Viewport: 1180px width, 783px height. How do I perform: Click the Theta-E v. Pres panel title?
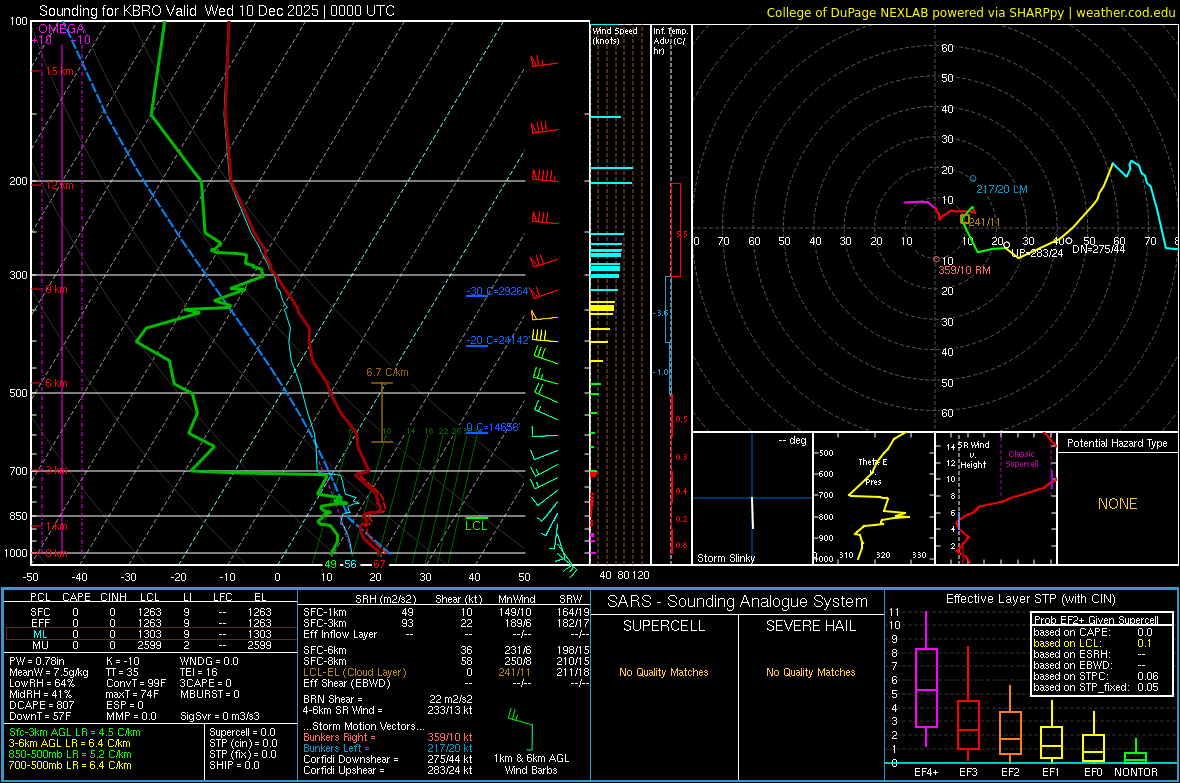873,471
